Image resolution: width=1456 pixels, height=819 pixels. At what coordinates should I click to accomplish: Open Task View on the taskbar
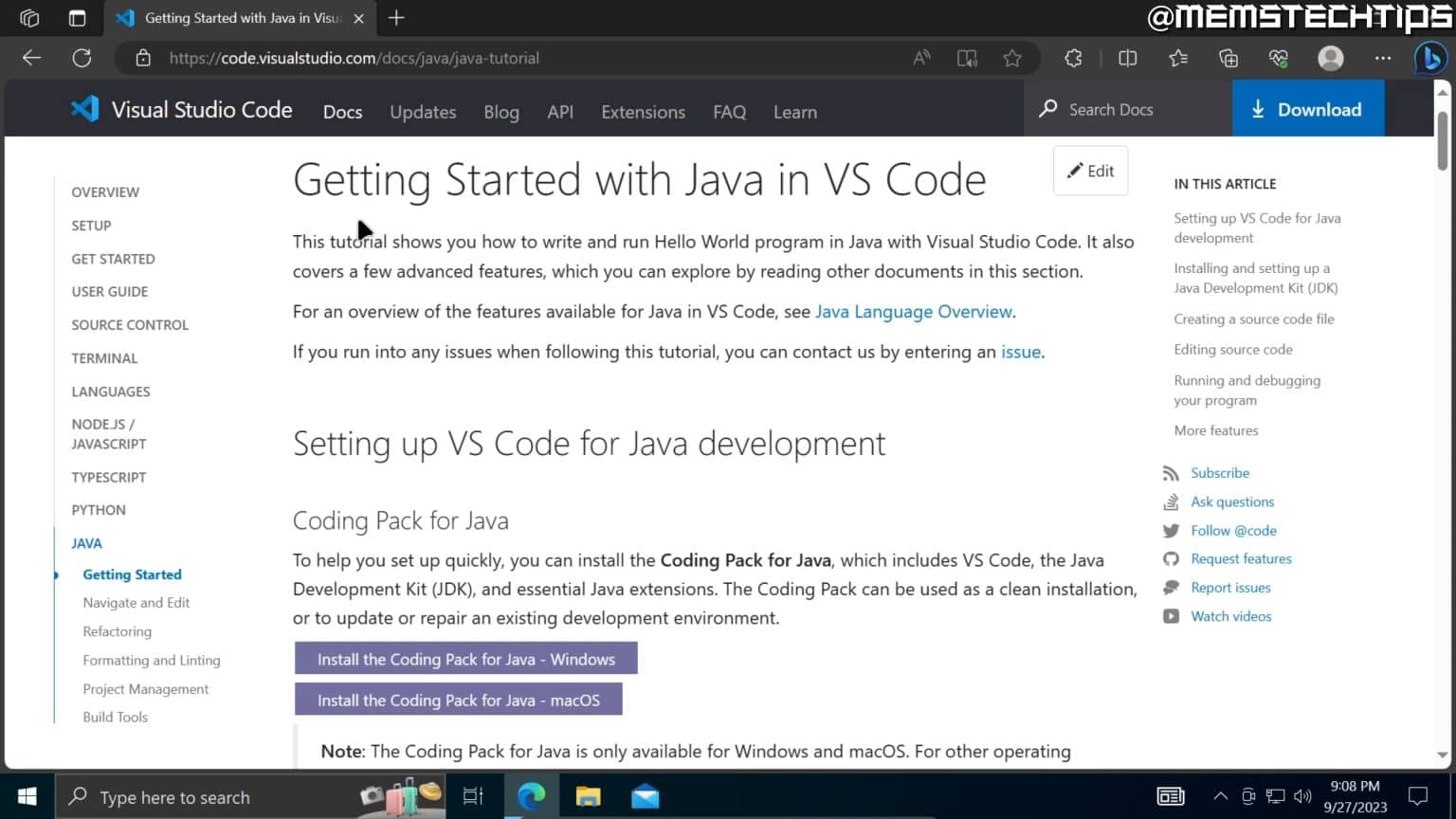472,796
